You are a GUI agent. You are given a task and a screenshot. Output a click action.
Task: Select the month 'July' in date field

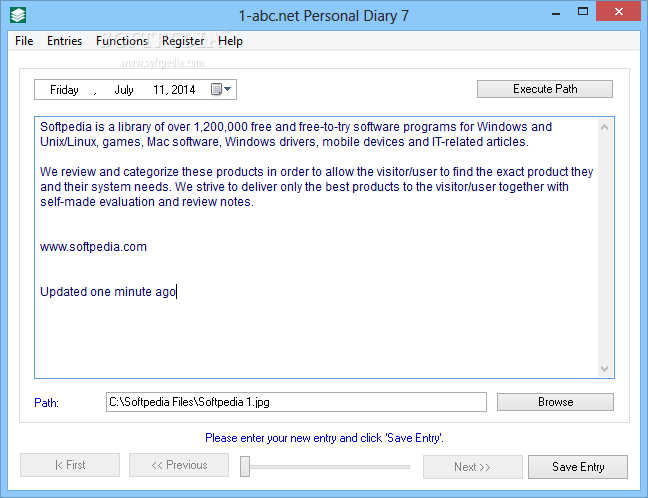click(124, 90)
